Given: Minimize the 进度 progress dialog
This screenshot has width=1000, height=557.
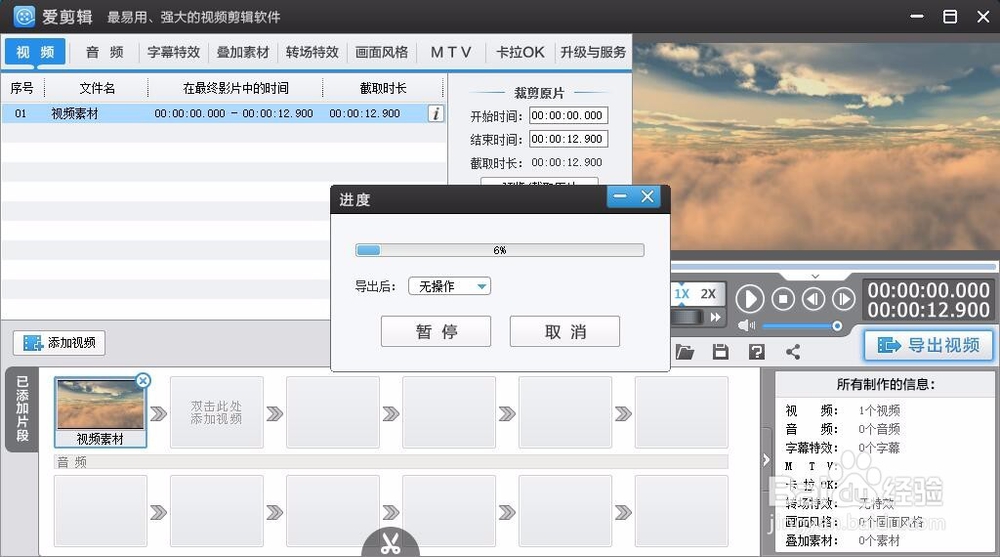Looking at the screenshot, I should point(620,197).
